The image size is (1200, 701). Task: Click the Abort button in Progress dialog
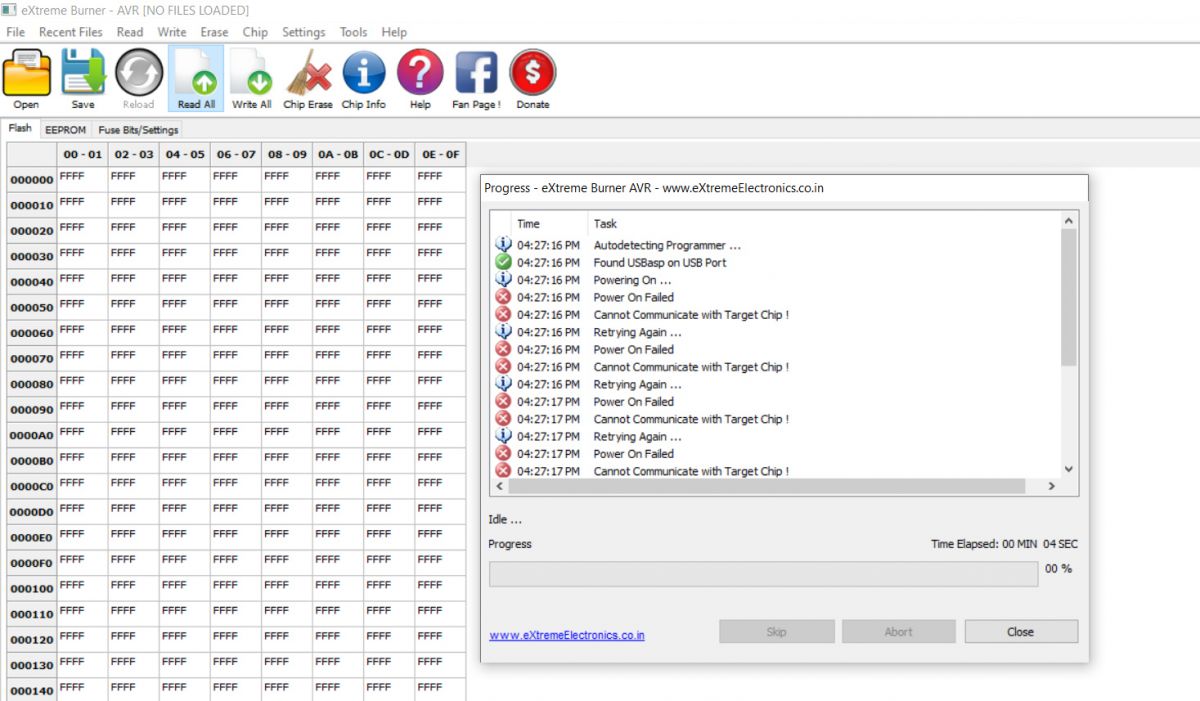coord(898,631)
